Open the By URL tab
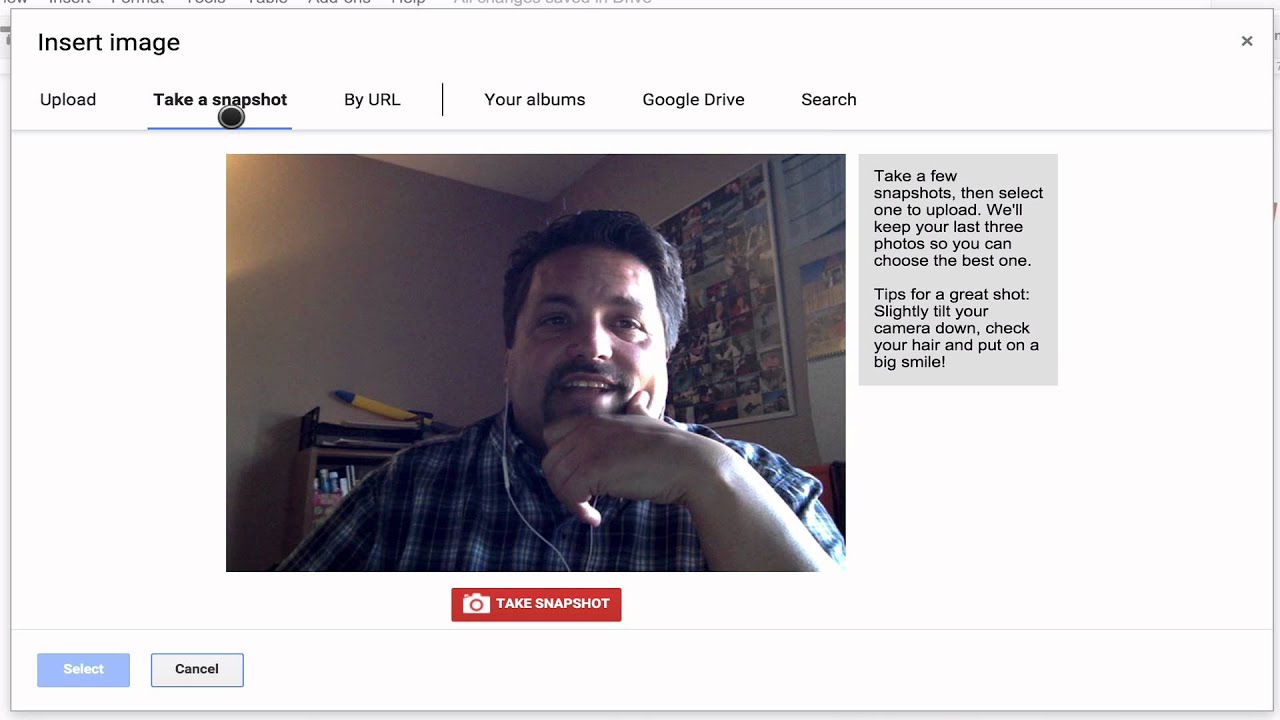Viewport: 1280px width, 720px height. pyautogui.click(x=372, y=100)
